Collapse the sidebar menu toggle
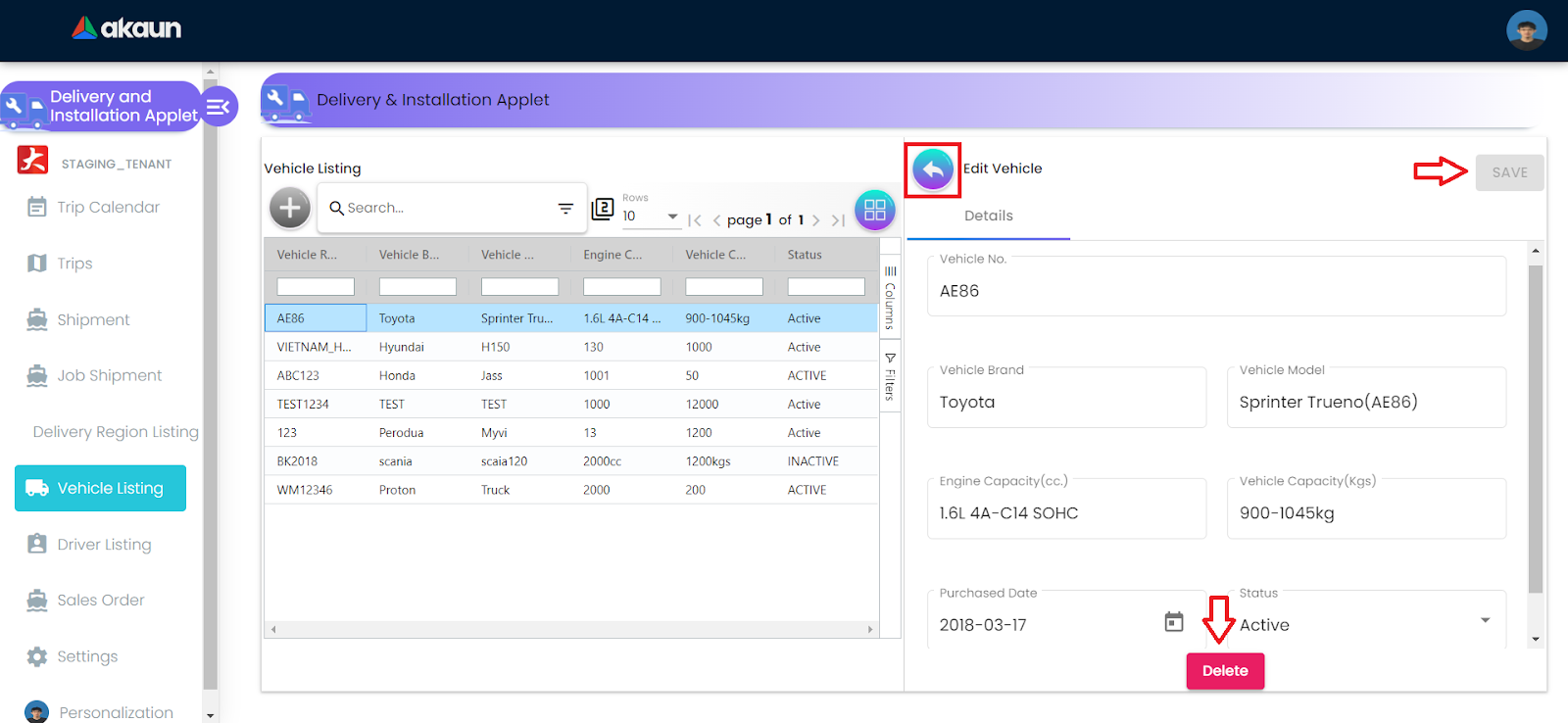The image size is (1568, 723). point(219,107)
